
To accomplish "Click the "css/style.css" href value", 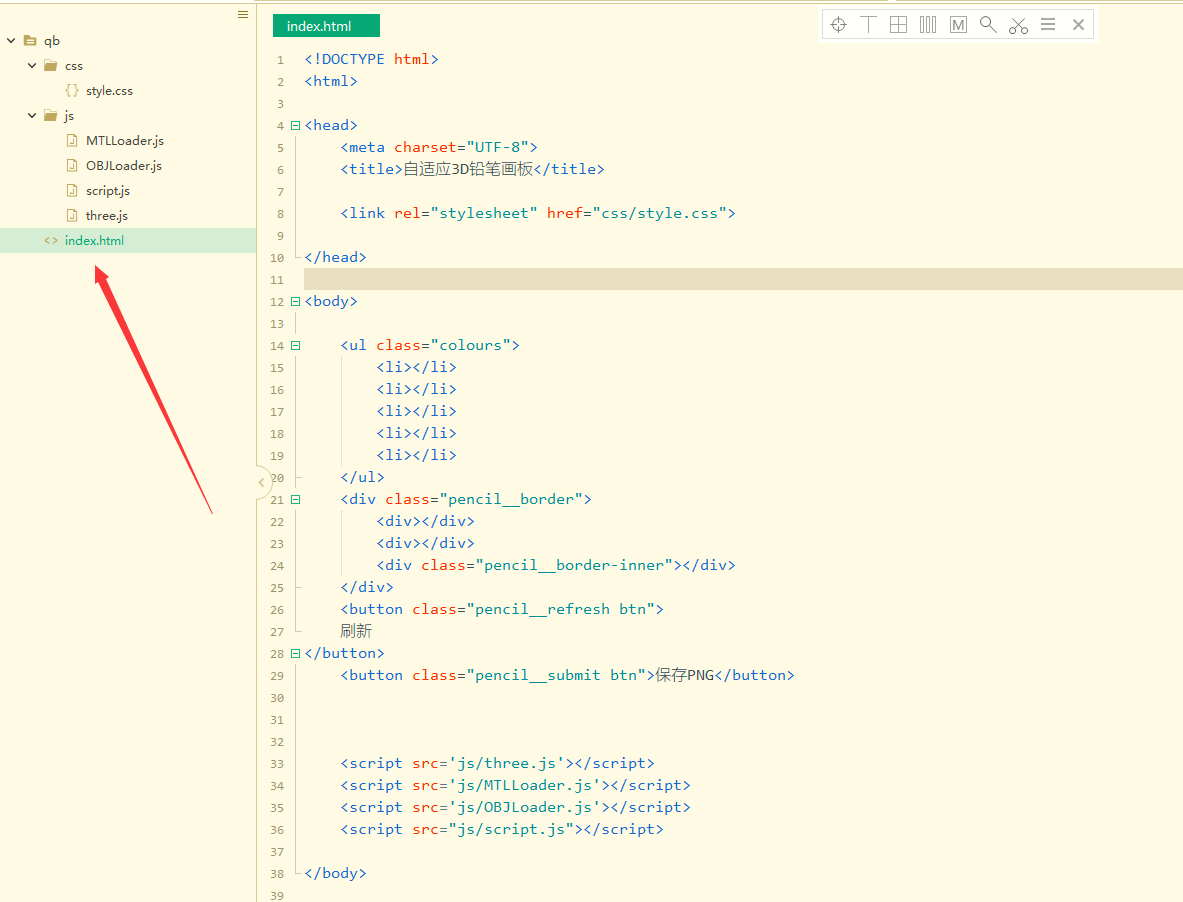I will 659,213.
